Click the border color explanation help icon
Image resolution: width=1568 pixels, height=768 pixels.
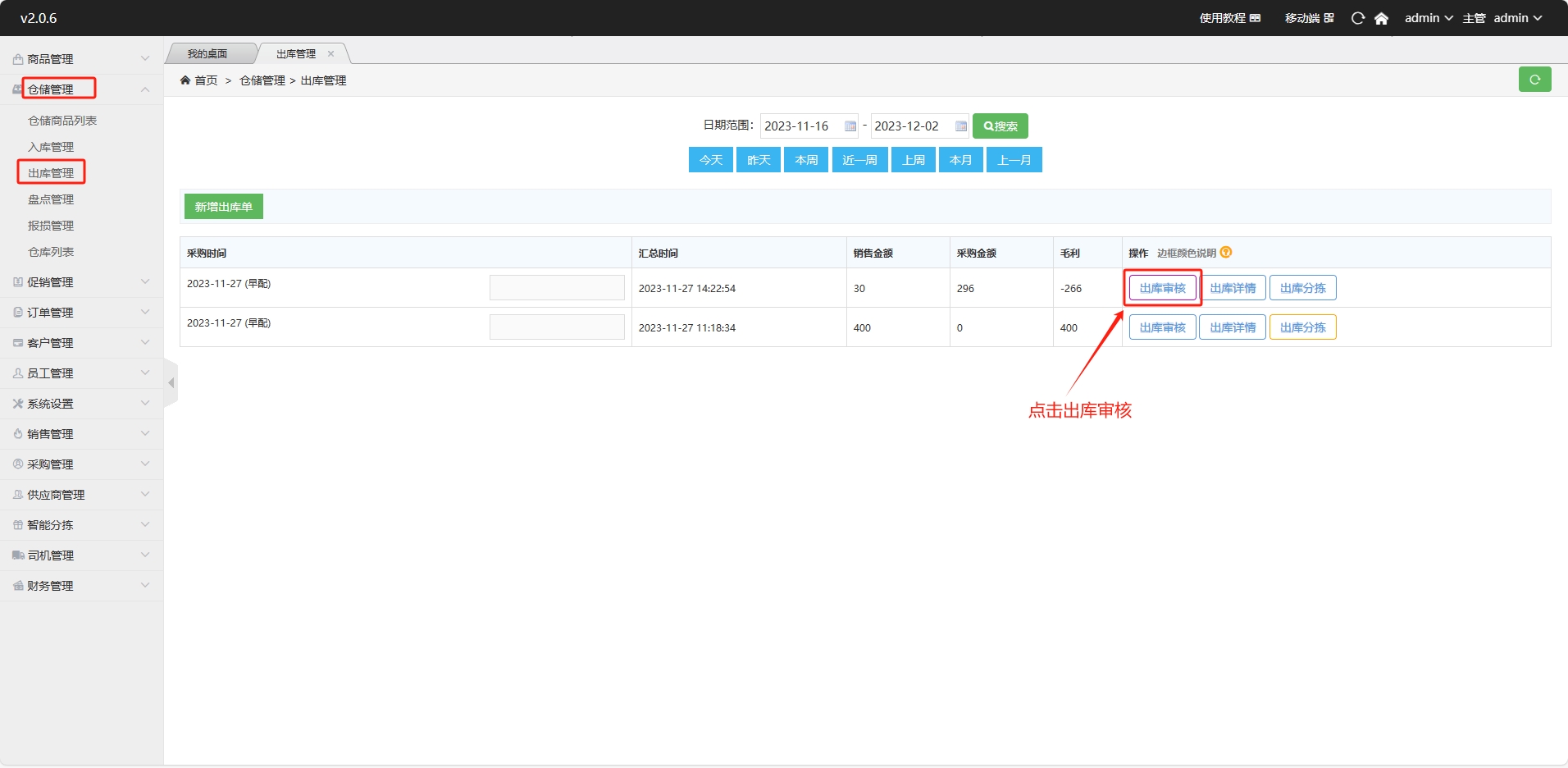[1226, 253]
